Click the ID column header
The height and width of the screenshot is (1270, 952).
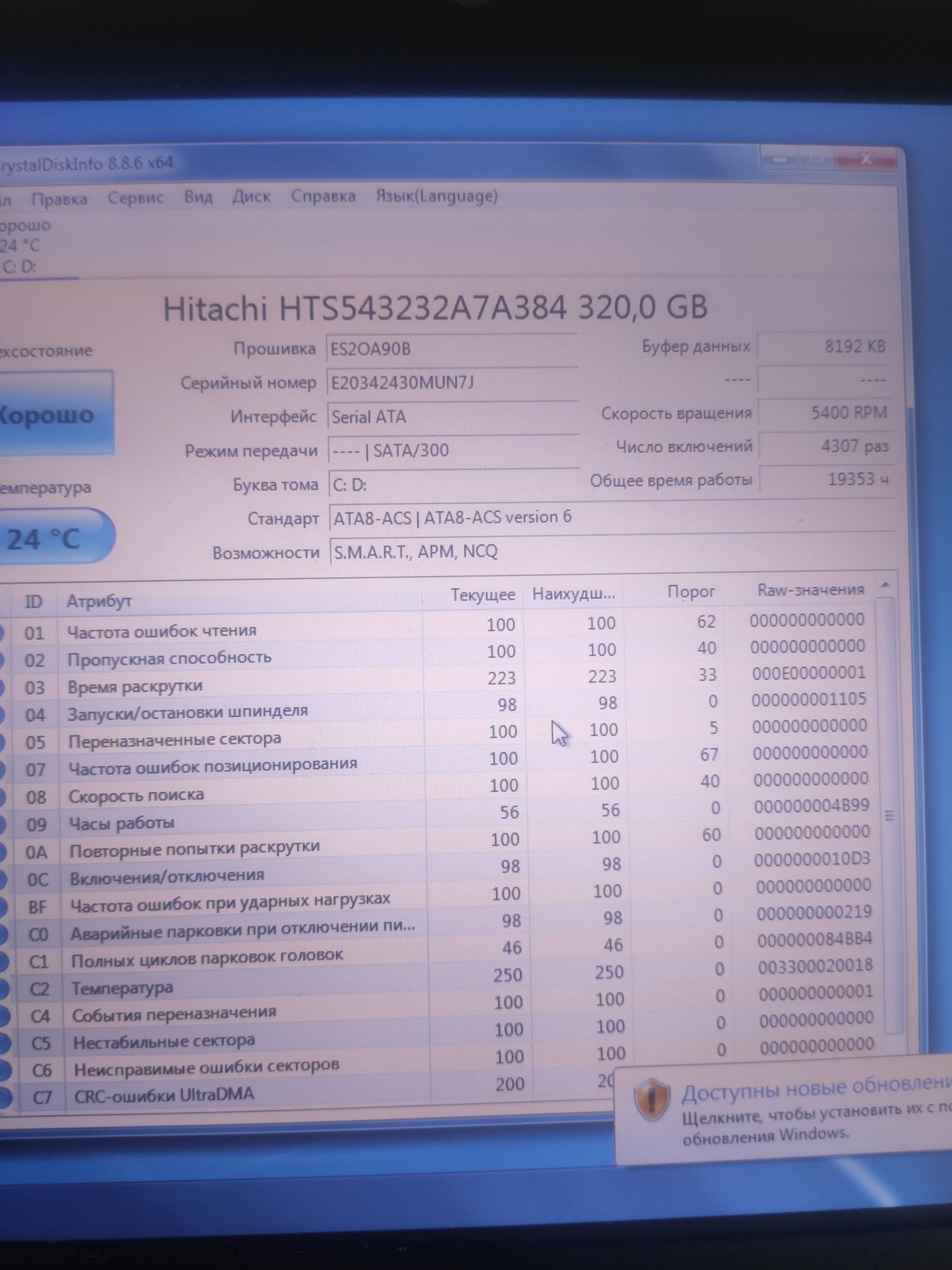pos(34,601)
